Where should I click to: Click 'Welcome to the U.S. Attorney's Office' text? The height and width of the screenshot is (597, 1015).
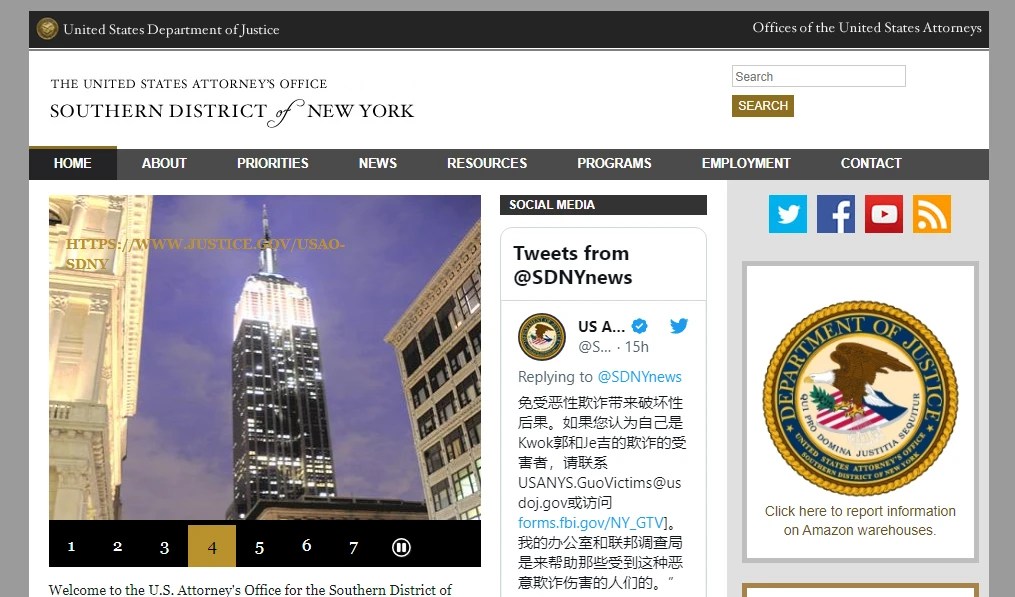[250, 589]
